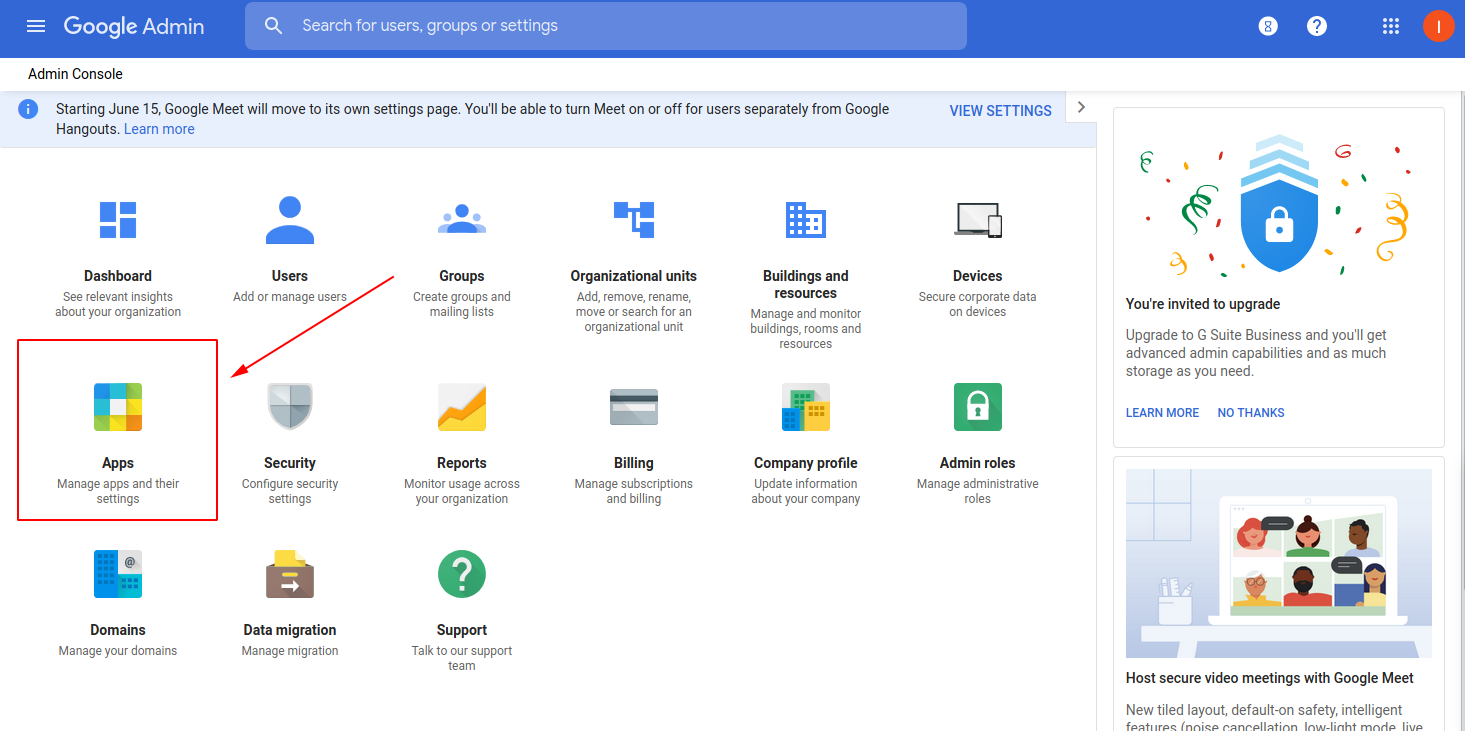Open the Groups icon
Viewport: 1465px width, 731px height.
point(462,219)
